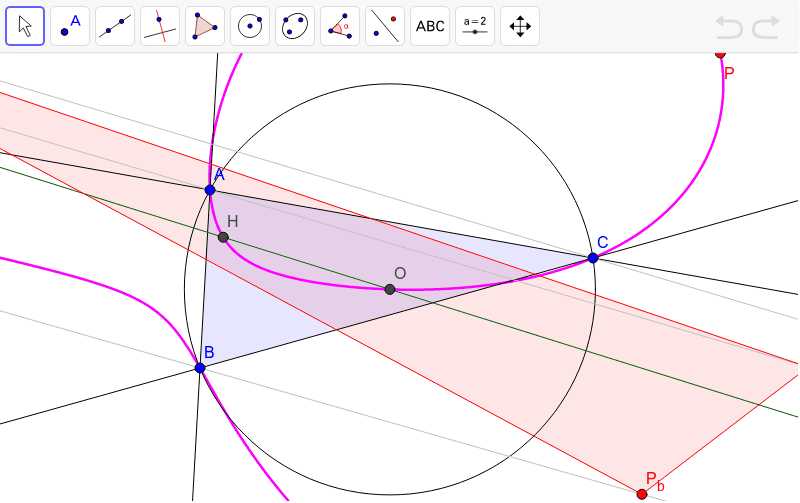Click blue vertex point B
Viewport: 800px width, 503px height.
pyautogui.click(x=200, y=368)
